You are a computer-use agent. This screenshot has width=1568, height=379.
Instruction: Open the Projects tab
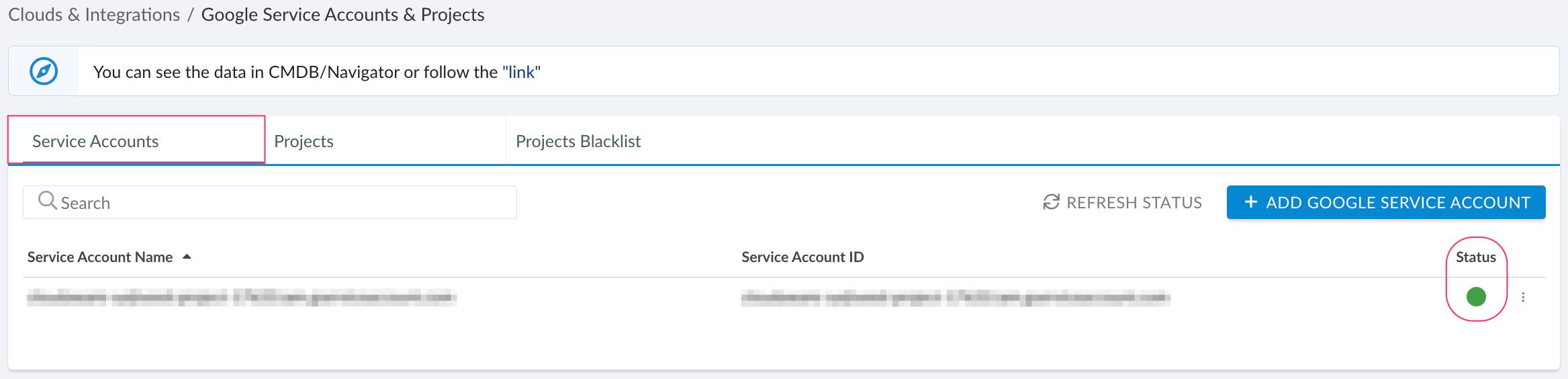point(304,141)
